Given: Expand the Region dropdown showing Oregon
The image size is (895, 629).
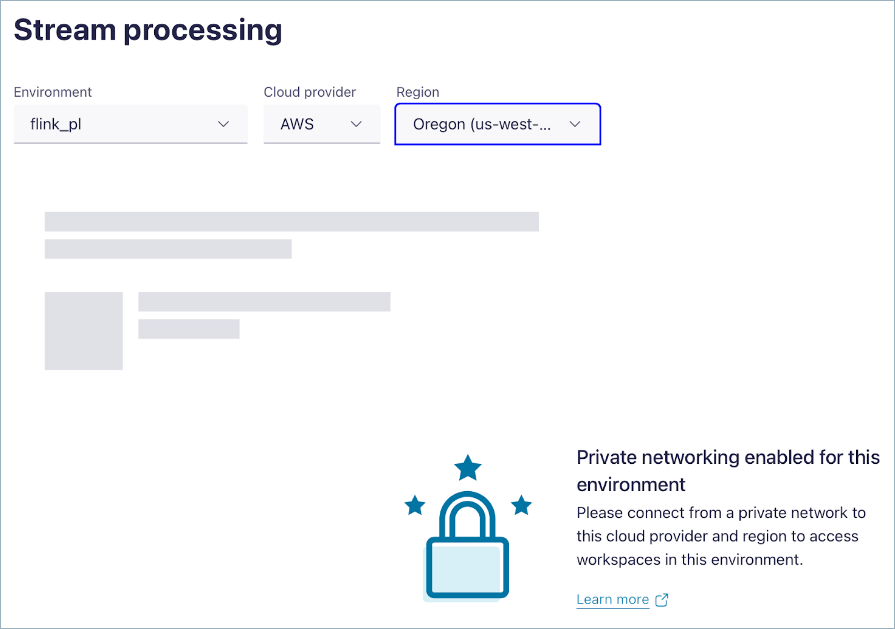Looking at the screenshot, I should 497,124.
